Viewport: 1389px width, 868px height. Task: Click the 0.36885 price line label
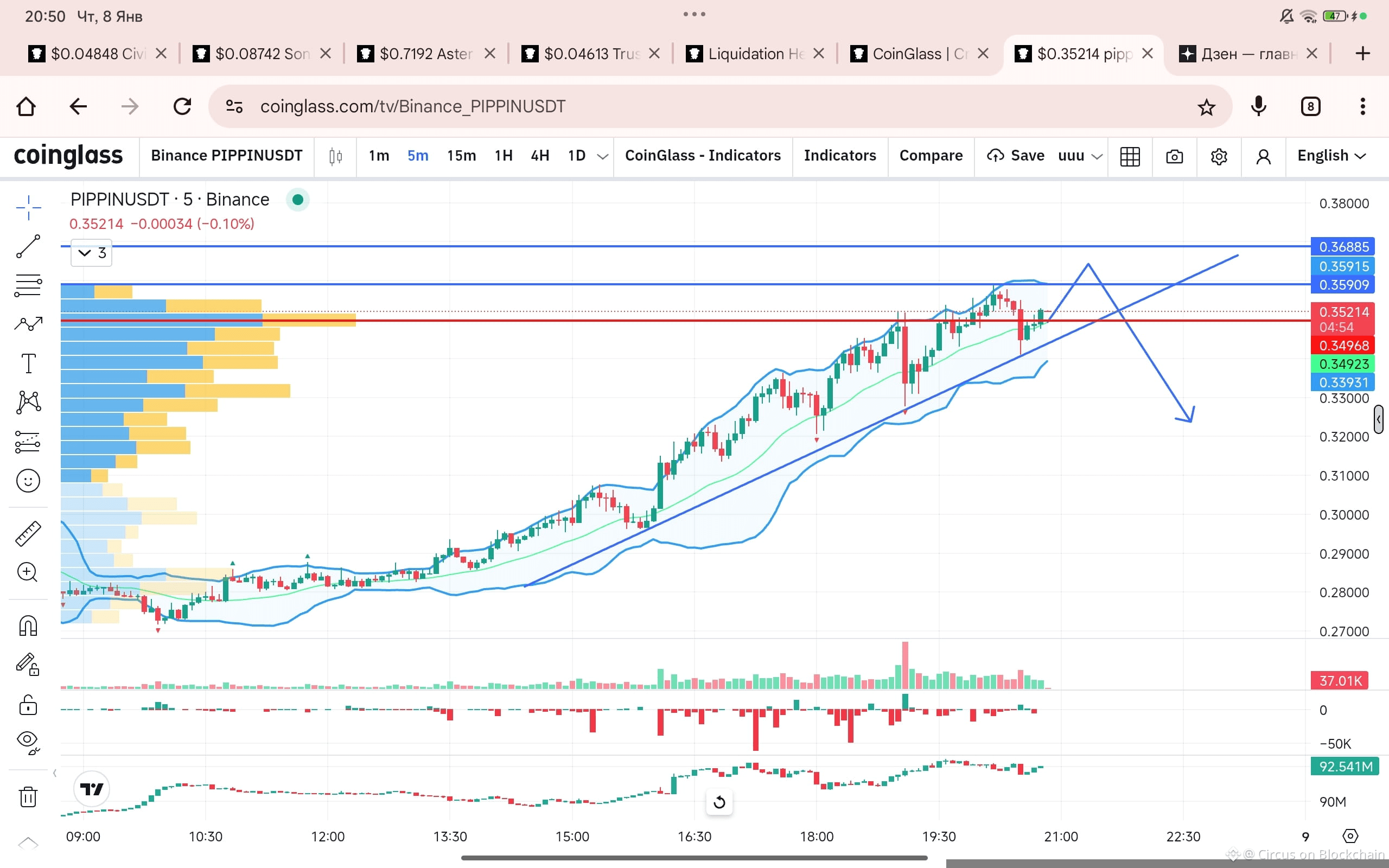[1342, 247]
